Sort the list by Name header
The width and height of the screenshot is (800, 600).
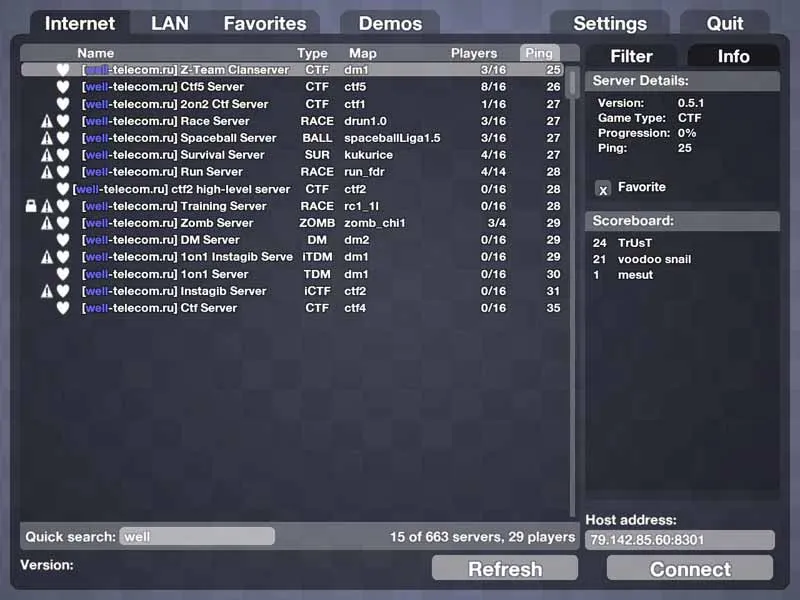[96, 53]
